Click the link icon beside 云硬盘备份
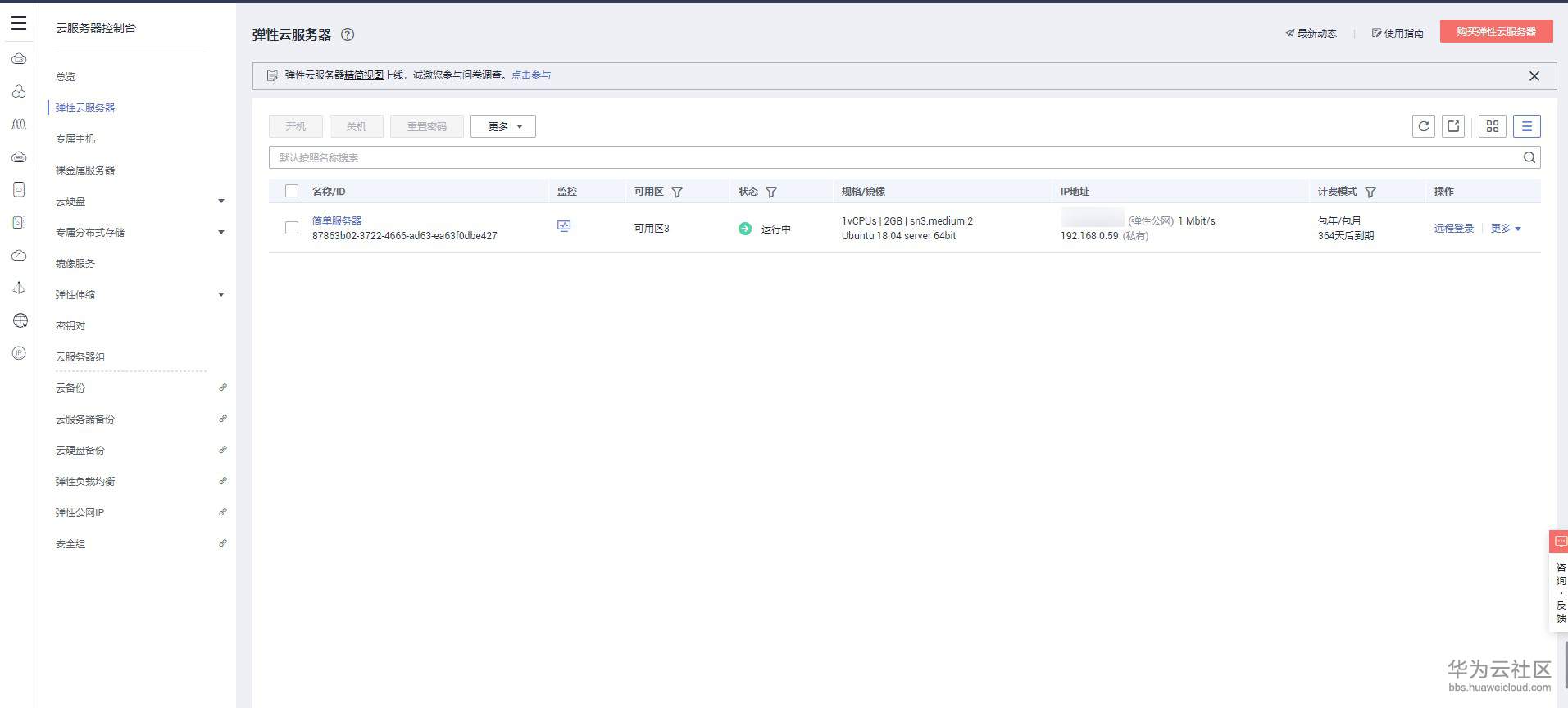The height and width of the screenshot is (708, 1568). pos(223,450)
